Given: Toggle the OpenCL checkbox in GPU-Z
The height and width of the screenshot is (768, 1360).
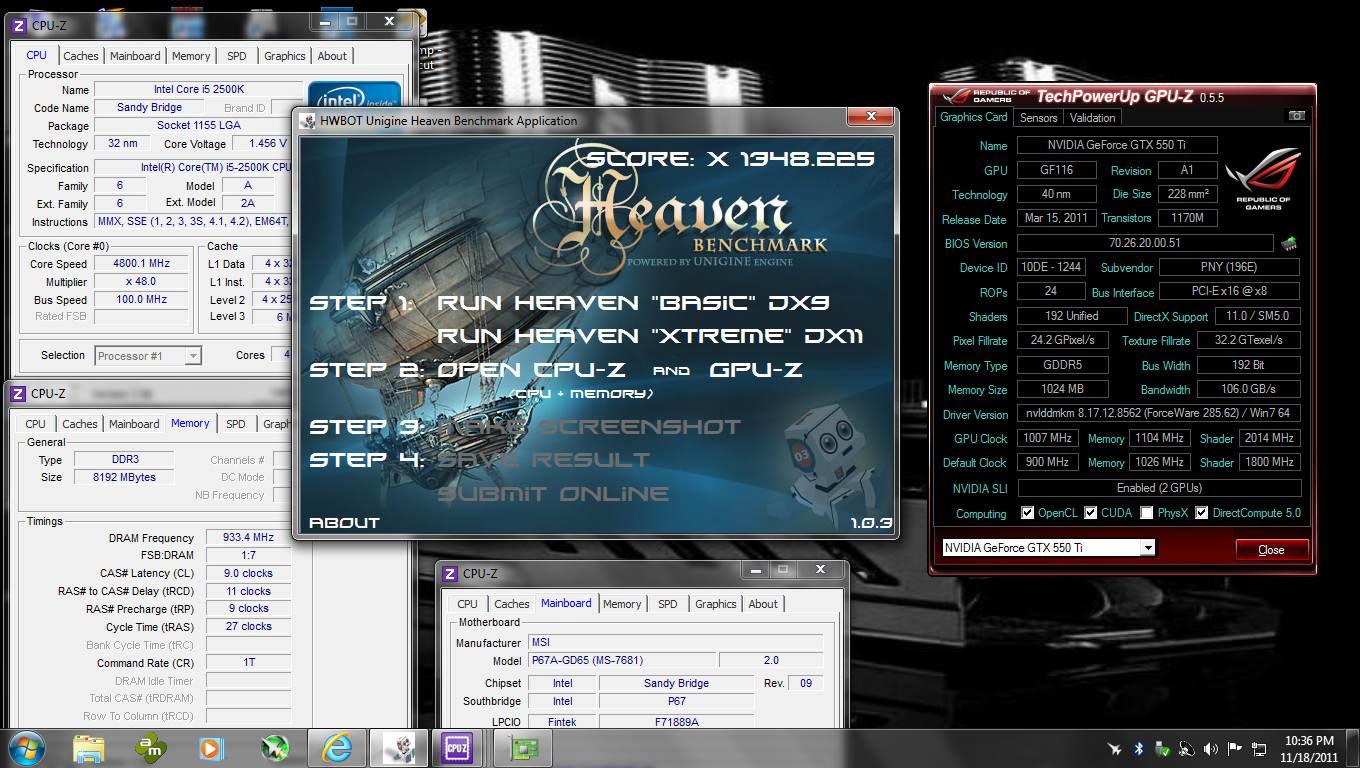Looking at the screenshot, I should [1027, 513].
